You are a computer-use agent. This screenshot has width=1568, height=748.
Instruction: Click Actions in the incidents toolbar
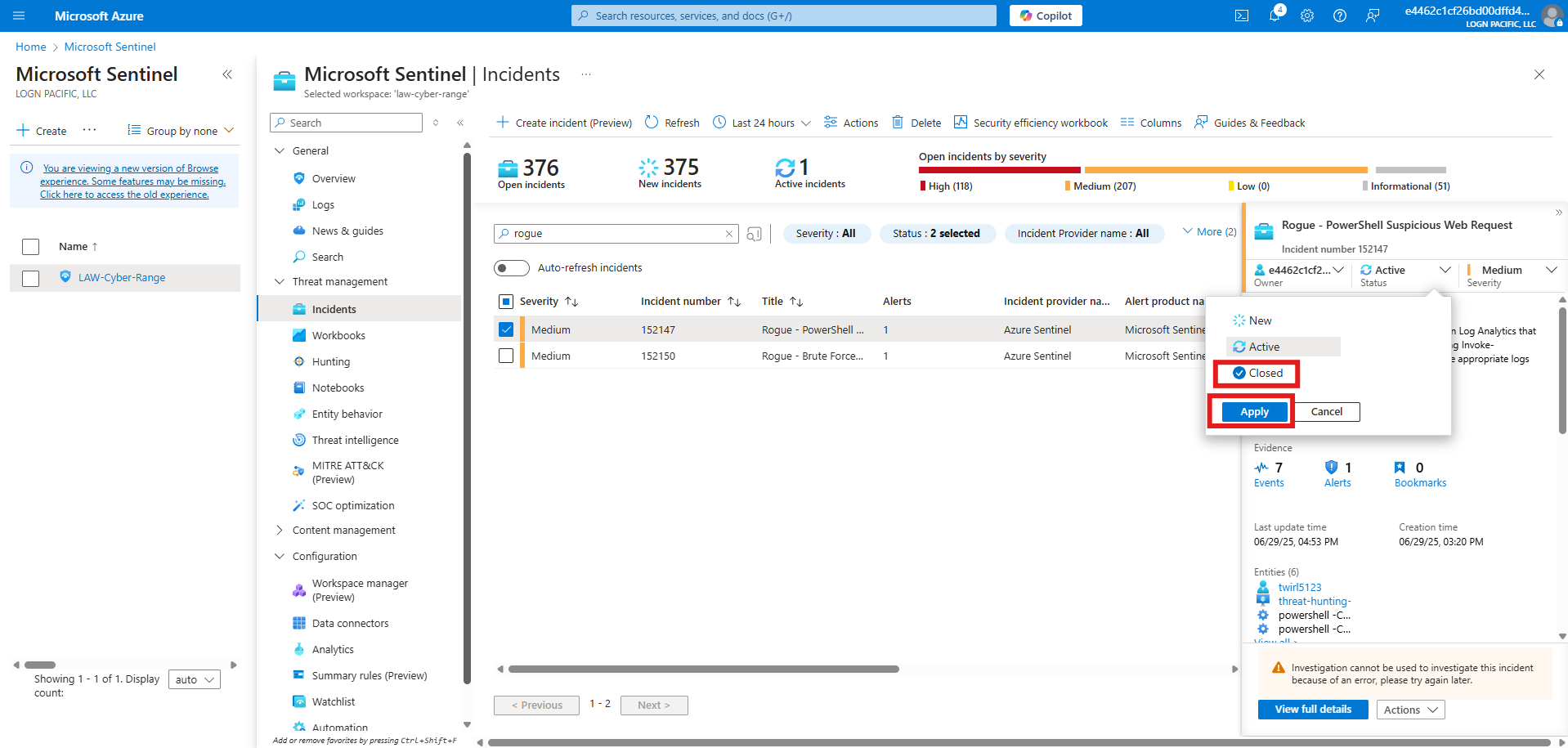point(851,123)
